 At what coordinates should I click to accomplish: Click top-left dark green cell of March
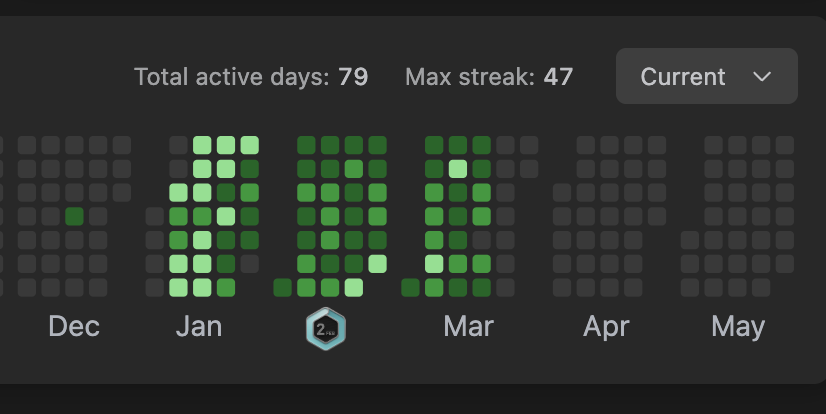point(434,145)
